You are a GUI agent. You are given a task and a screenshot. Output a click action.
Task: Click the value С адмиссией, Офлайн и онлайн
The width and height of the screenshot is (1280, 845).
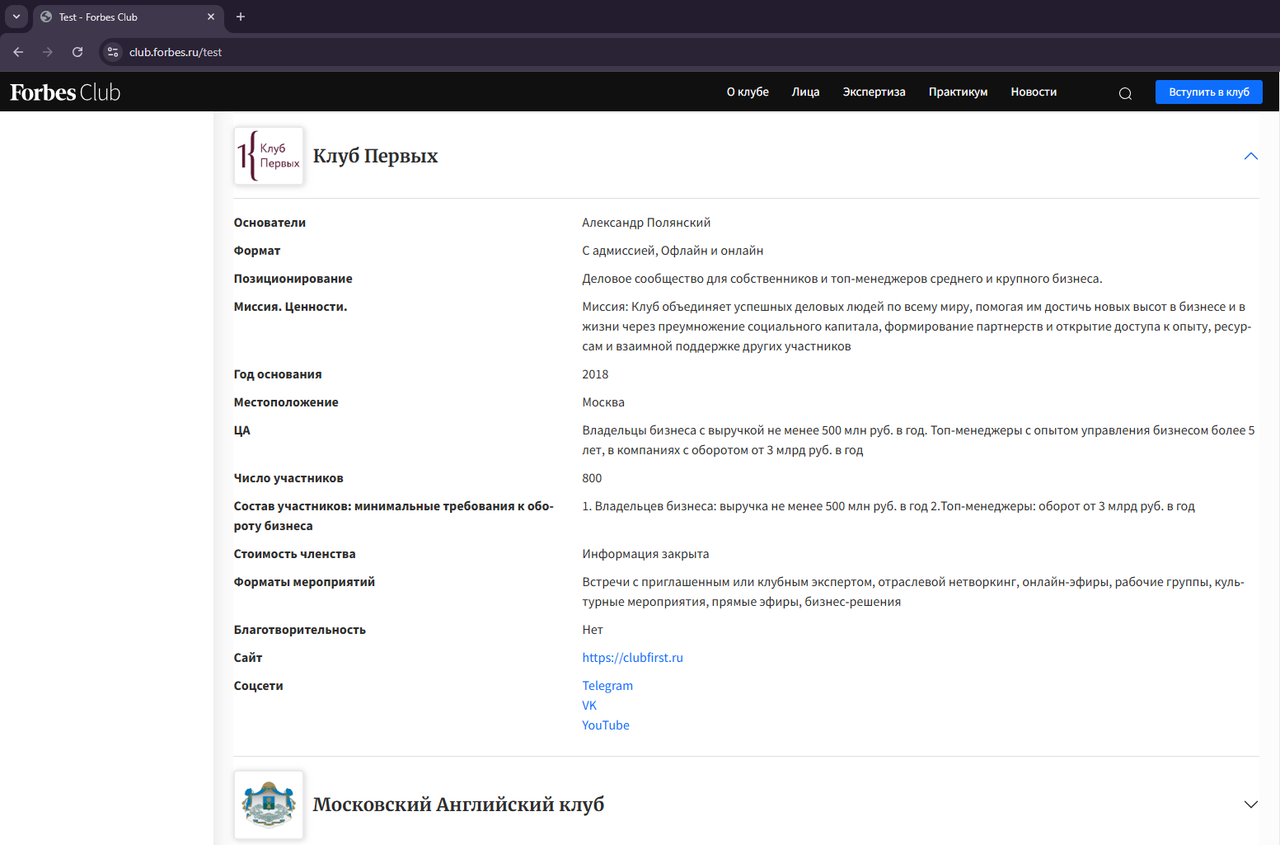coord(673,251)
